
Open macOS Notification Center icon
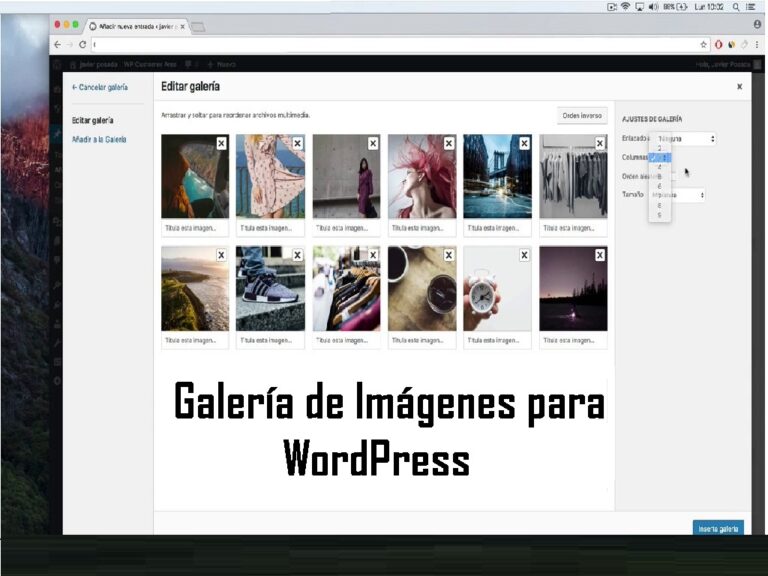pyautogui.click(x=750, y=7)
